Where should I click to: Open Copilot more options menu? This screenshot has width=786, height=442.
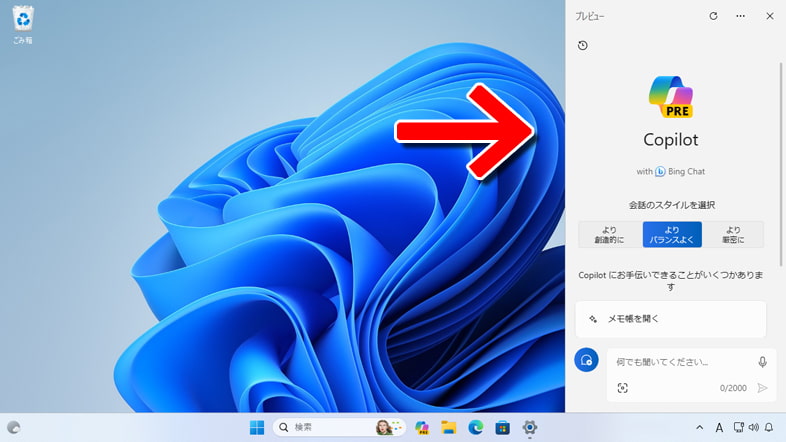tap(740, 16)
